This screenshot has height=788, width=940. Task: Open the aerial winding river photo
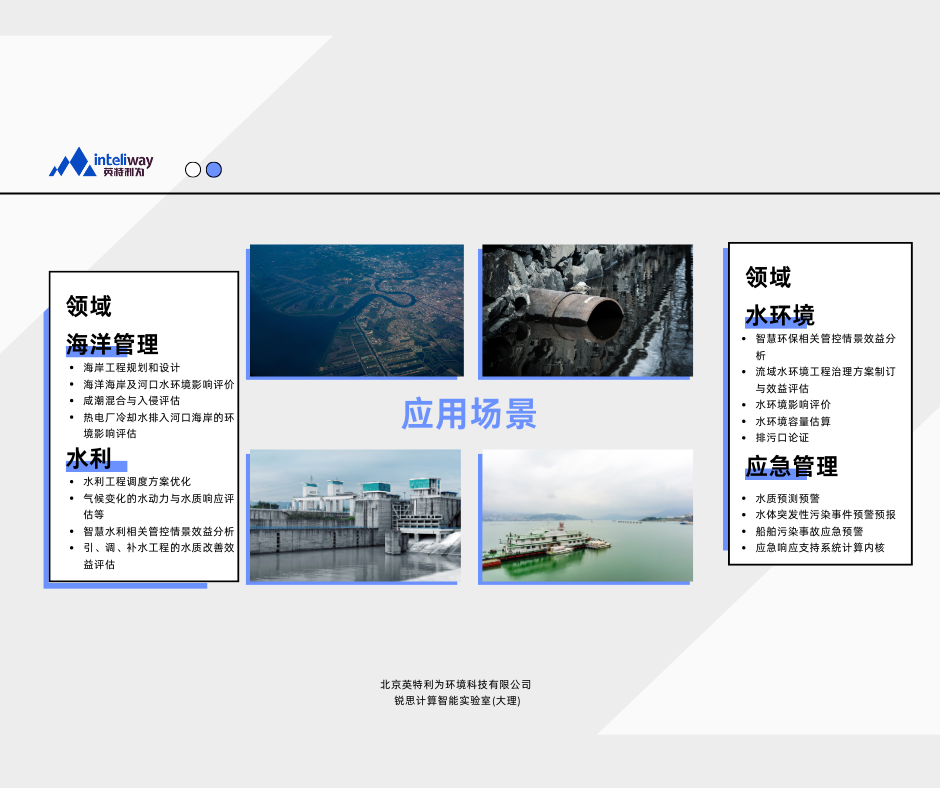pos(356,310)
